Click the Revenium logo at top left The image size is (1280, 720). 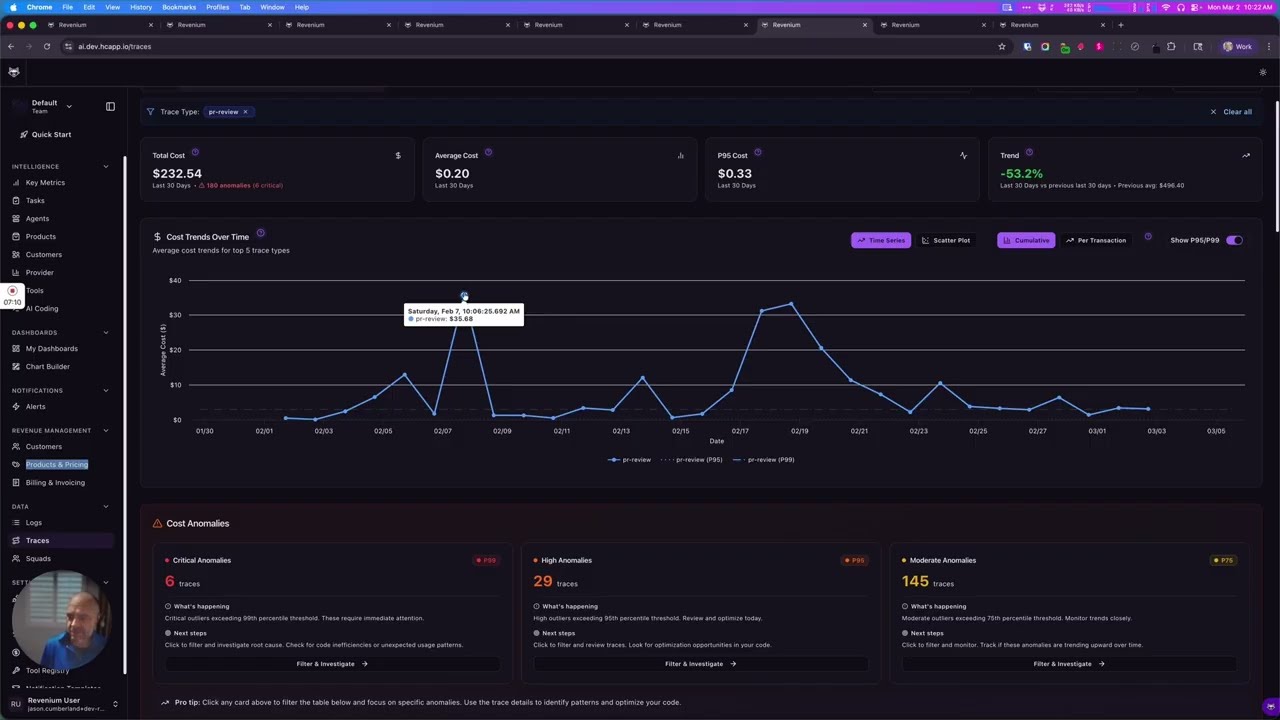click(14, 72)
